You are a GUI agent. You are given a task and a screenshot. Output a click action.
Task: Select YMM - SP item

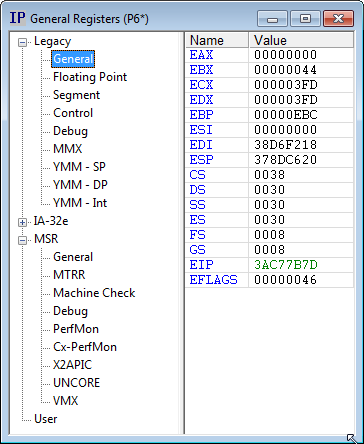tap(79, 167)
